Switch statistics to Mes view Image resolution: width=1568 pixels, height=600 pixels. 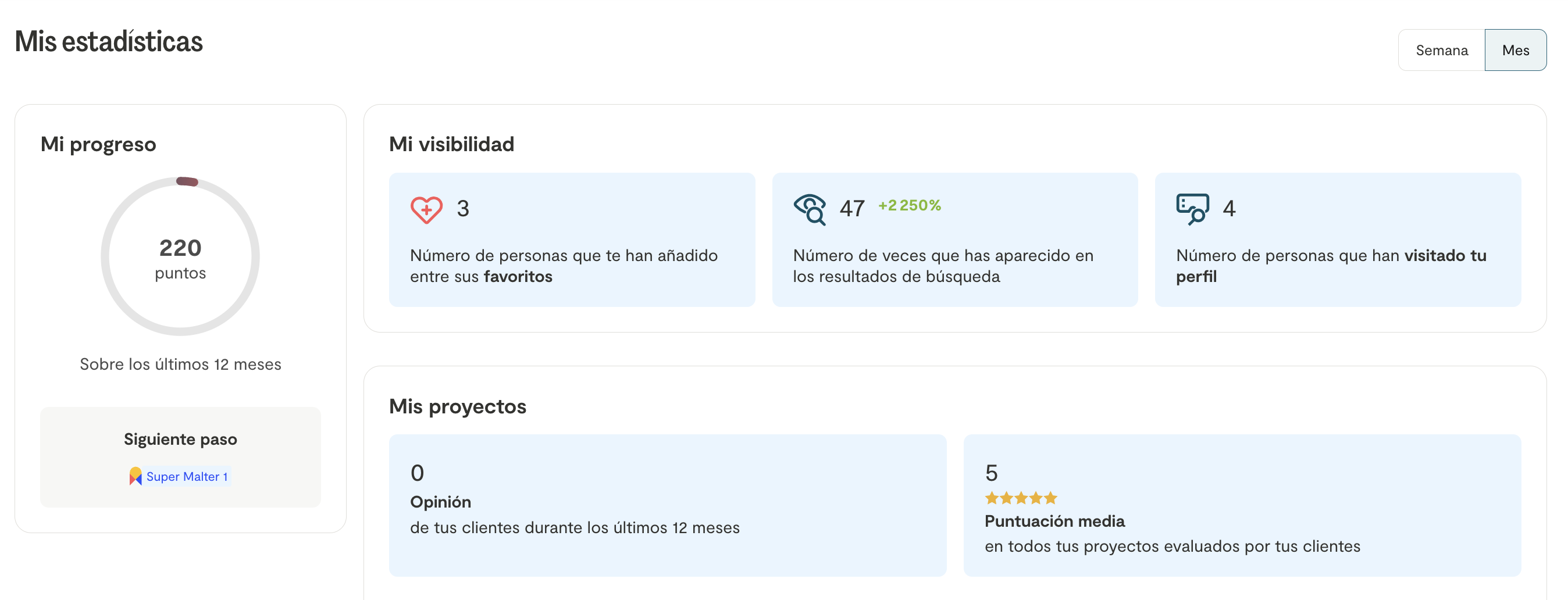pos(1515,51)
